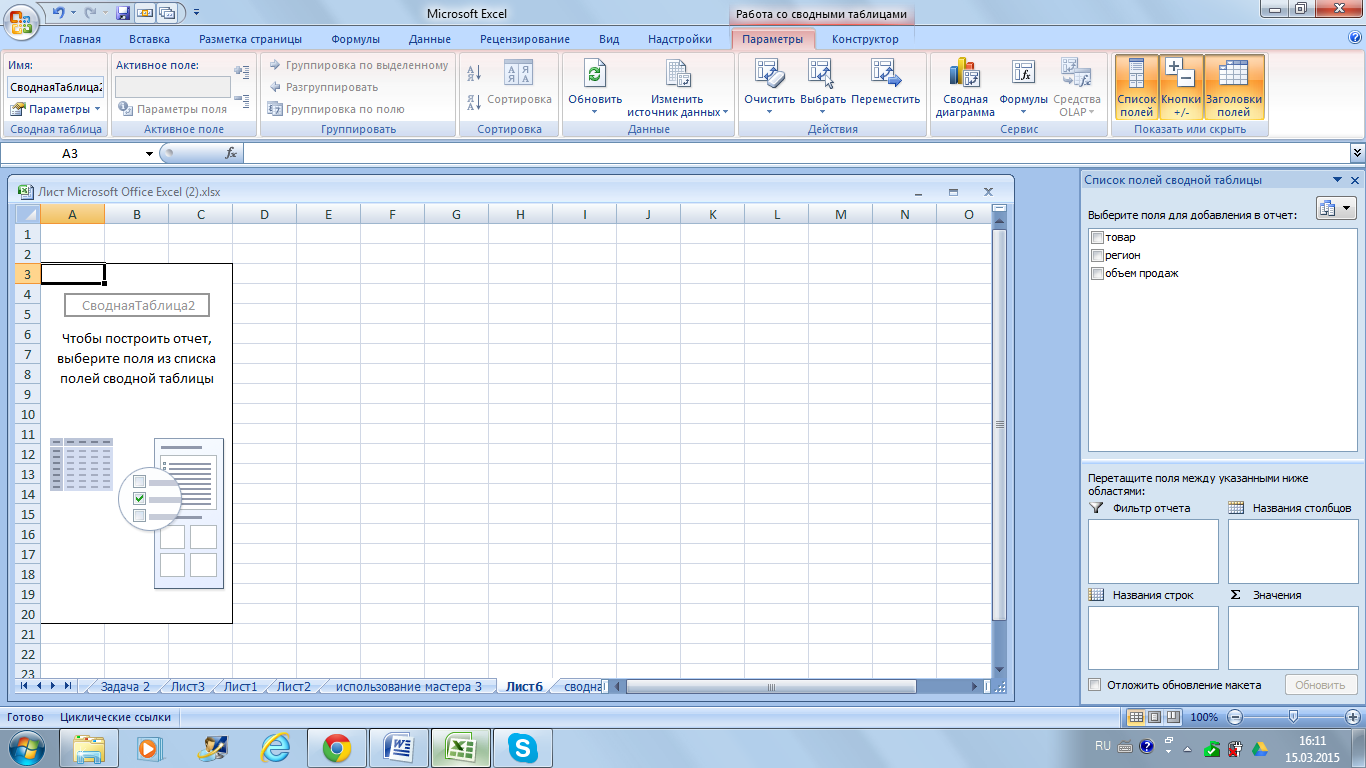1366x768 pixels.
Task: Select the Задача 2 sheet tab
Action: tap(125, 686)
